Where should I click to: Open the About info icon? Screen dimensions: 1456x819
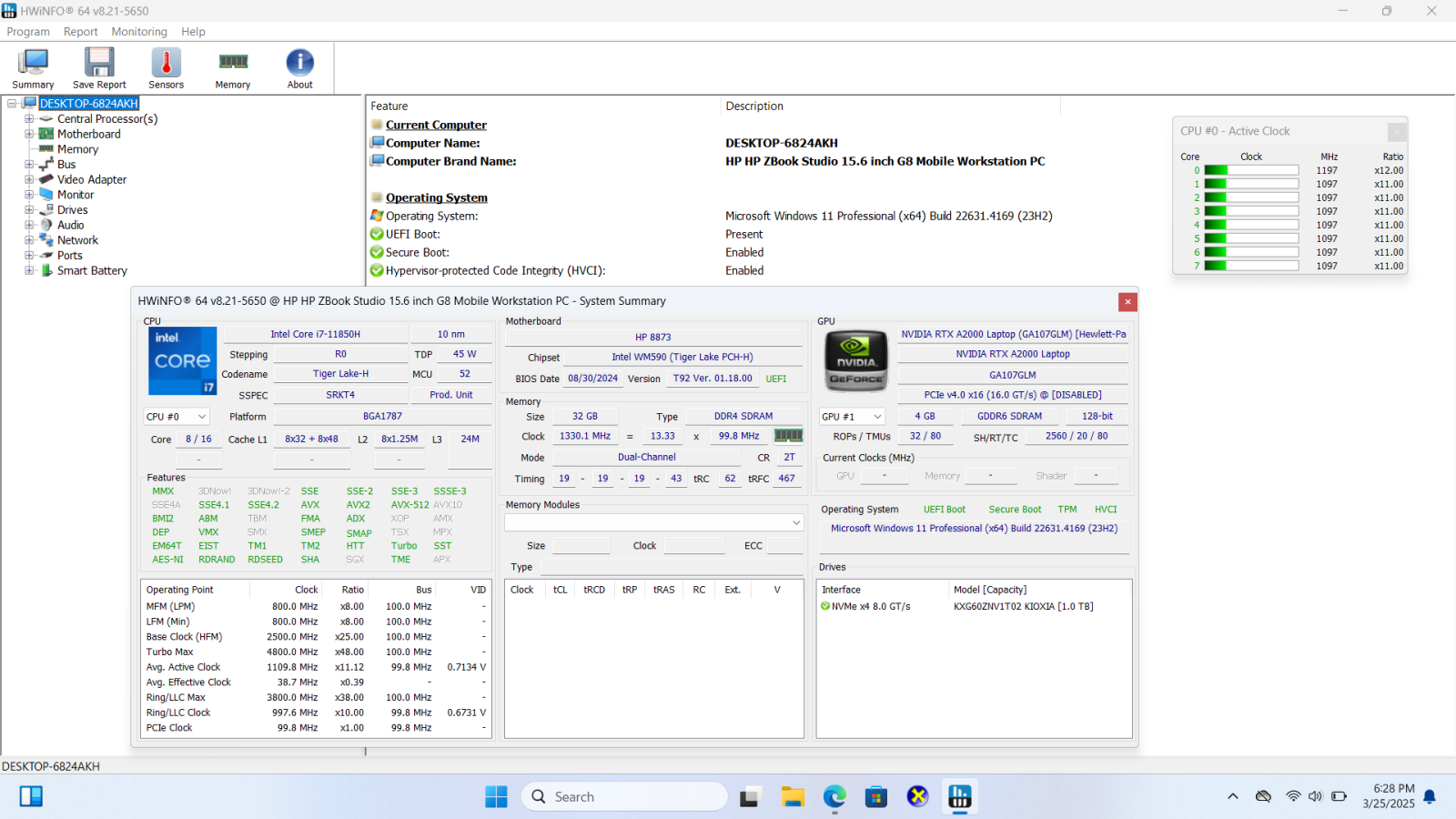(x=300, y=68)
